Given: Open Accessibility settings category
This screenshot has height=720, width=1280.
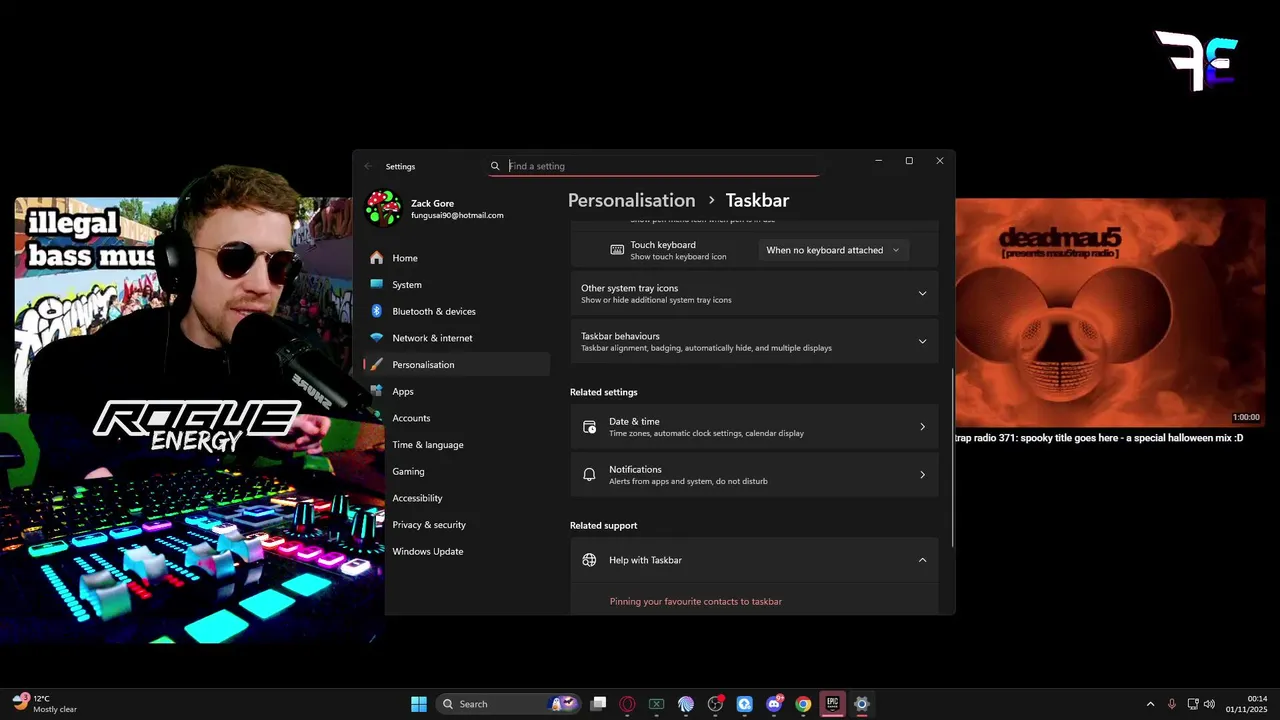Looking at the screenshot, I should 457,498.
